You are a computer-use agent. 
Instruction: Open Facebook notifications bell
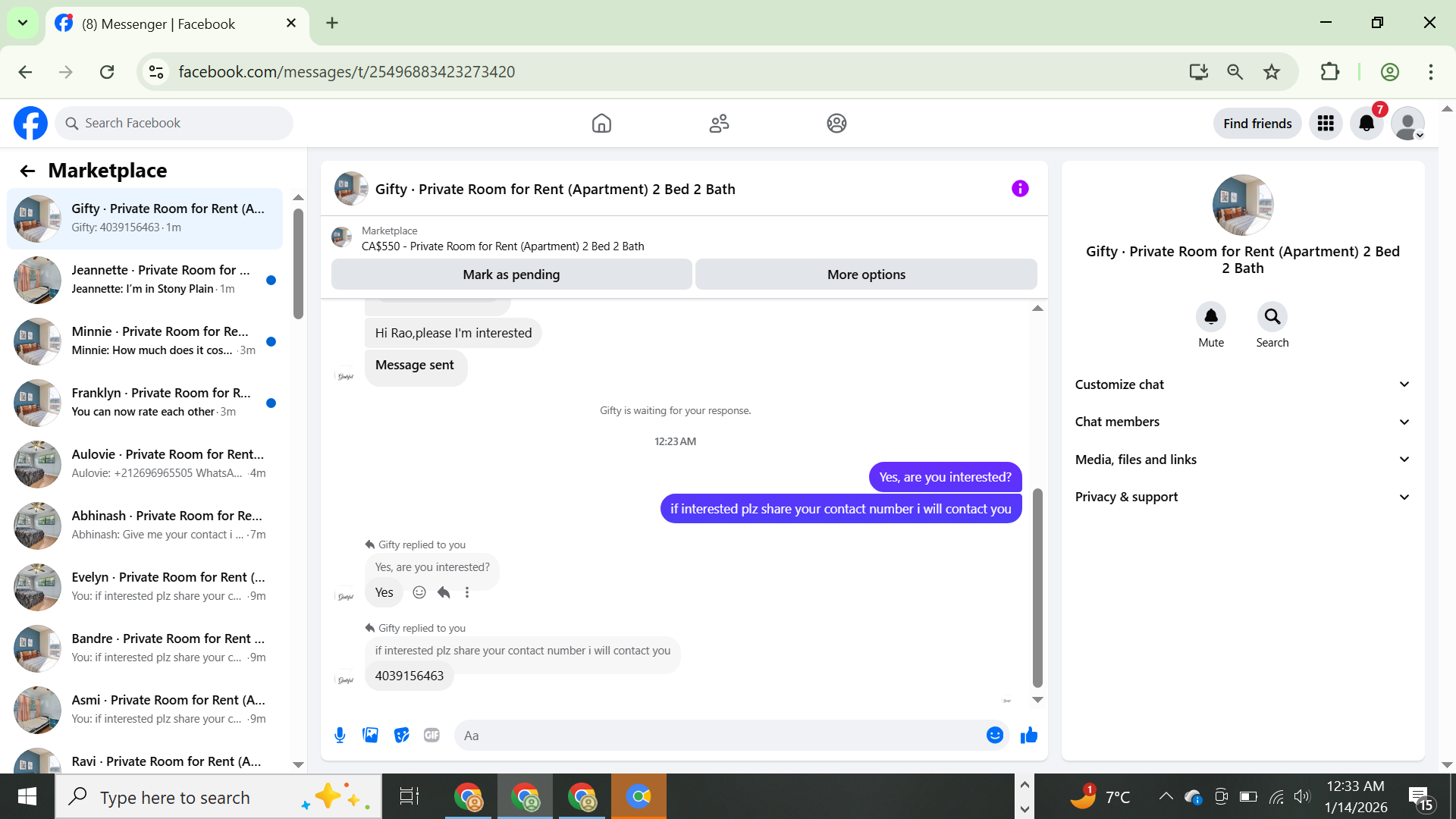[1367, 124]
